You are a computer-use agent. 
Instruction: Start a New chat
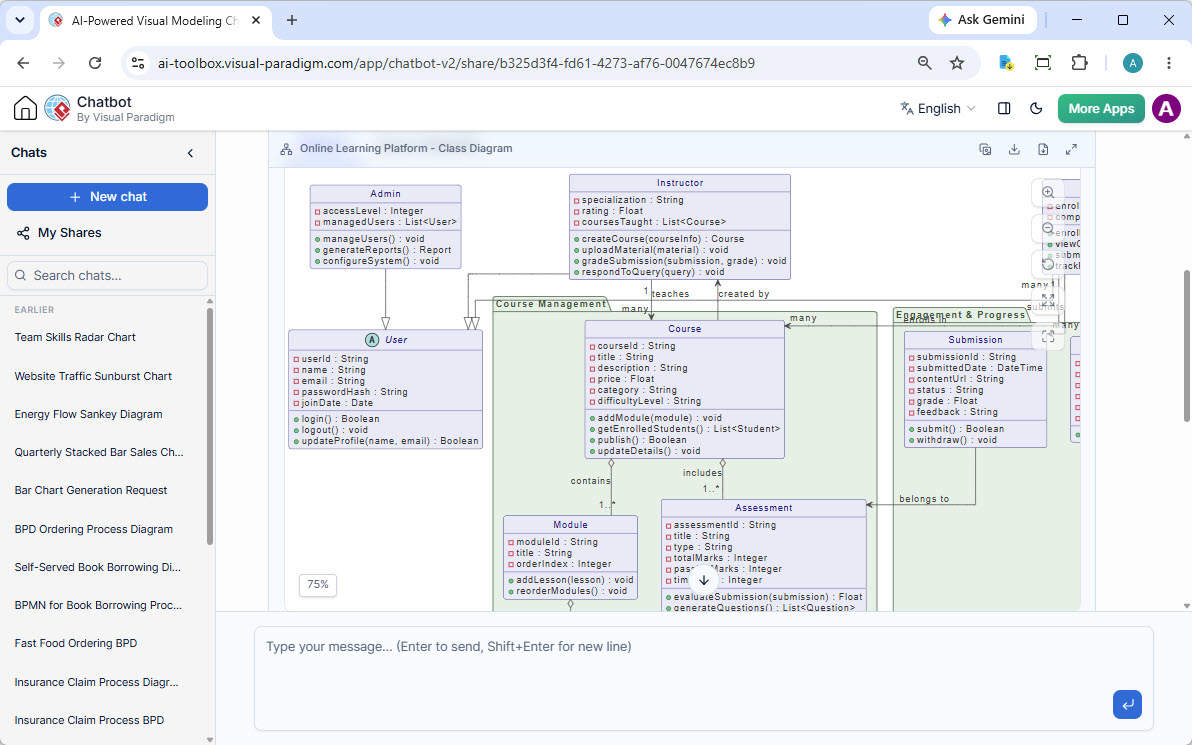107,197
